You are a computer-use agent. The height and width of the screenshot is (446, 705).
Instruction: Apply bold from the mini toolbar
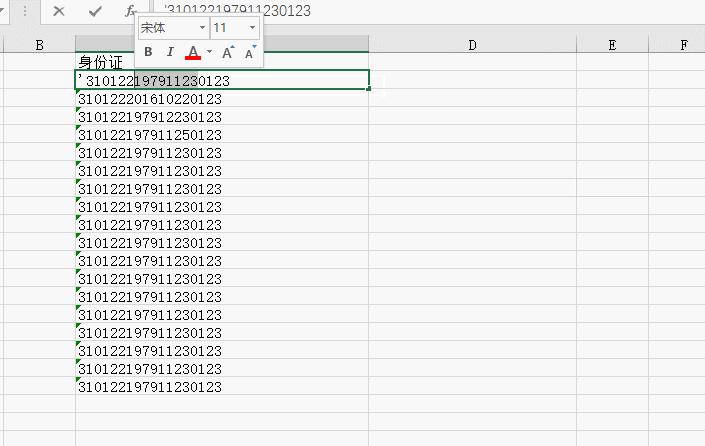tap(148, 52)
